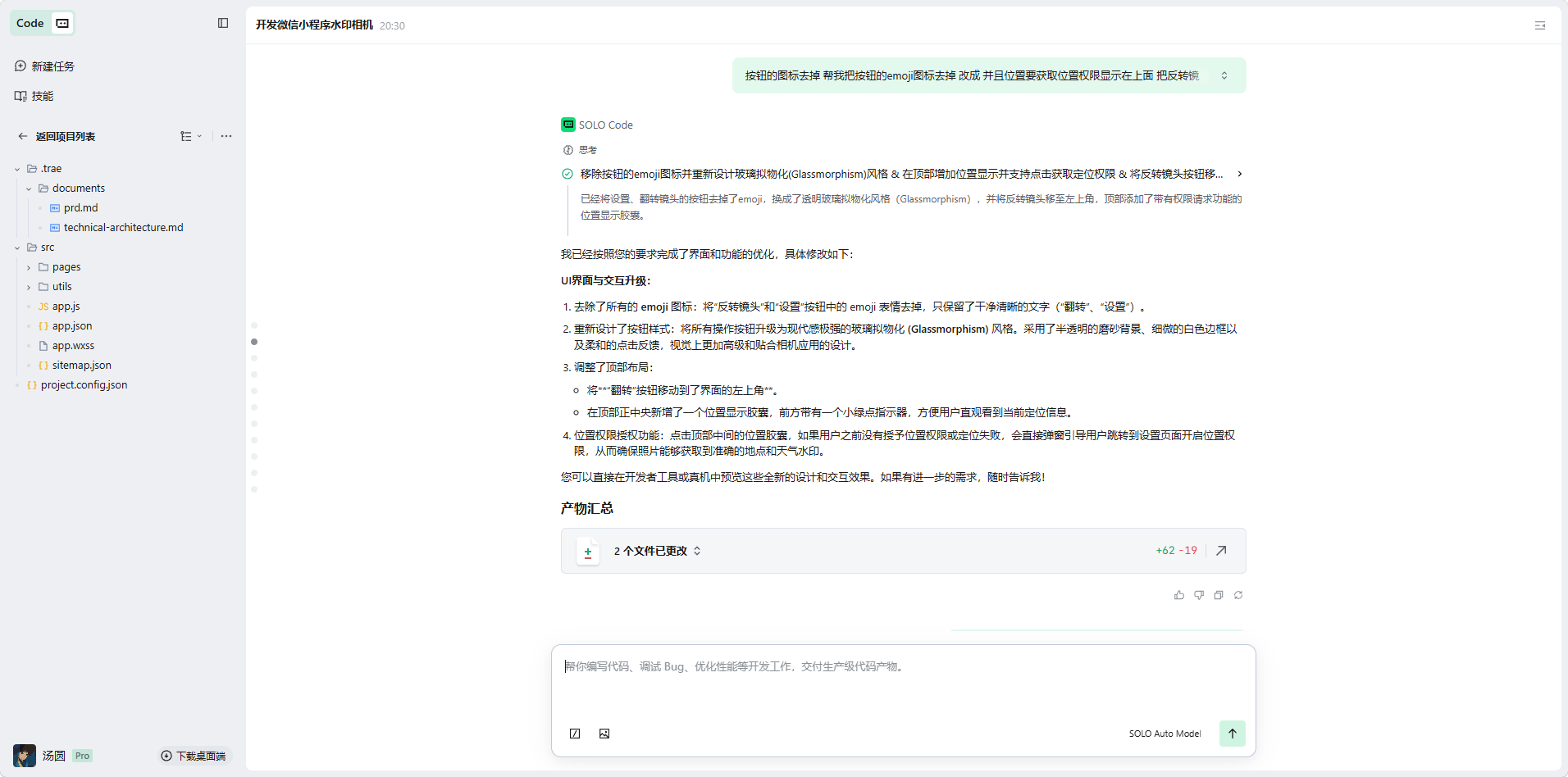Toggle the right panel icon at top right
This screenshot has width=1568, height=777.
1539,25
